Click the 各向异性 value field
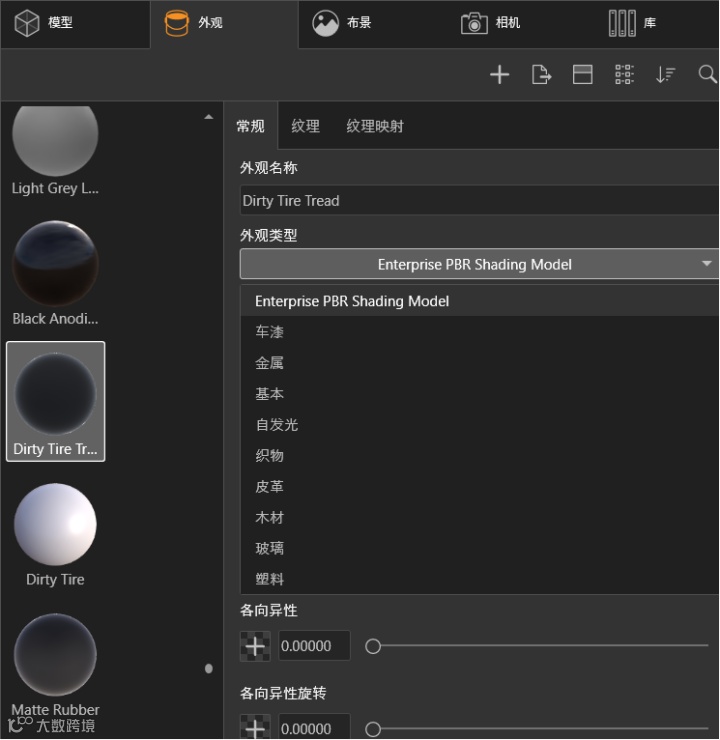Image resolution: width=720 pixels, height=740 pixels. coord(314,646)
